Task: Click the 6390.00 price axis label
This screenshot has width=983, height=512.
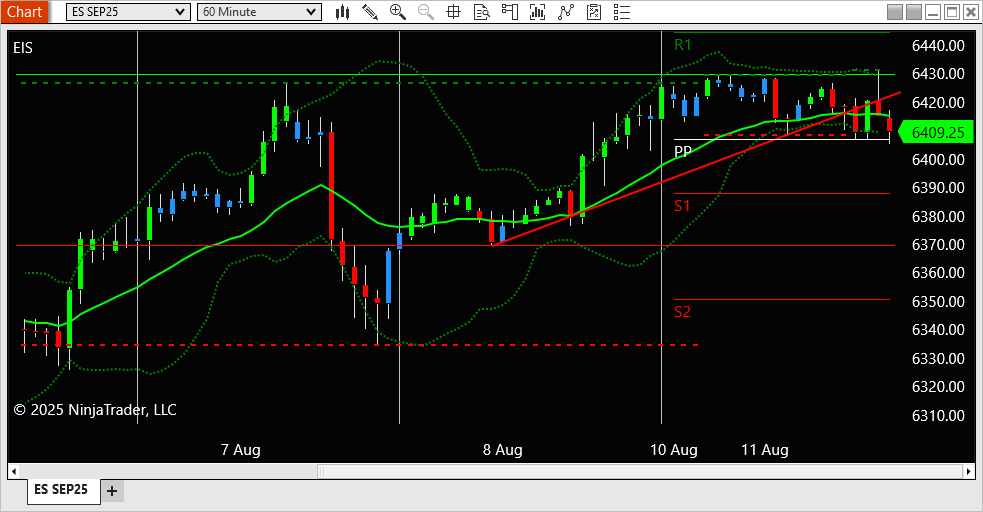Action: point(938,188)
